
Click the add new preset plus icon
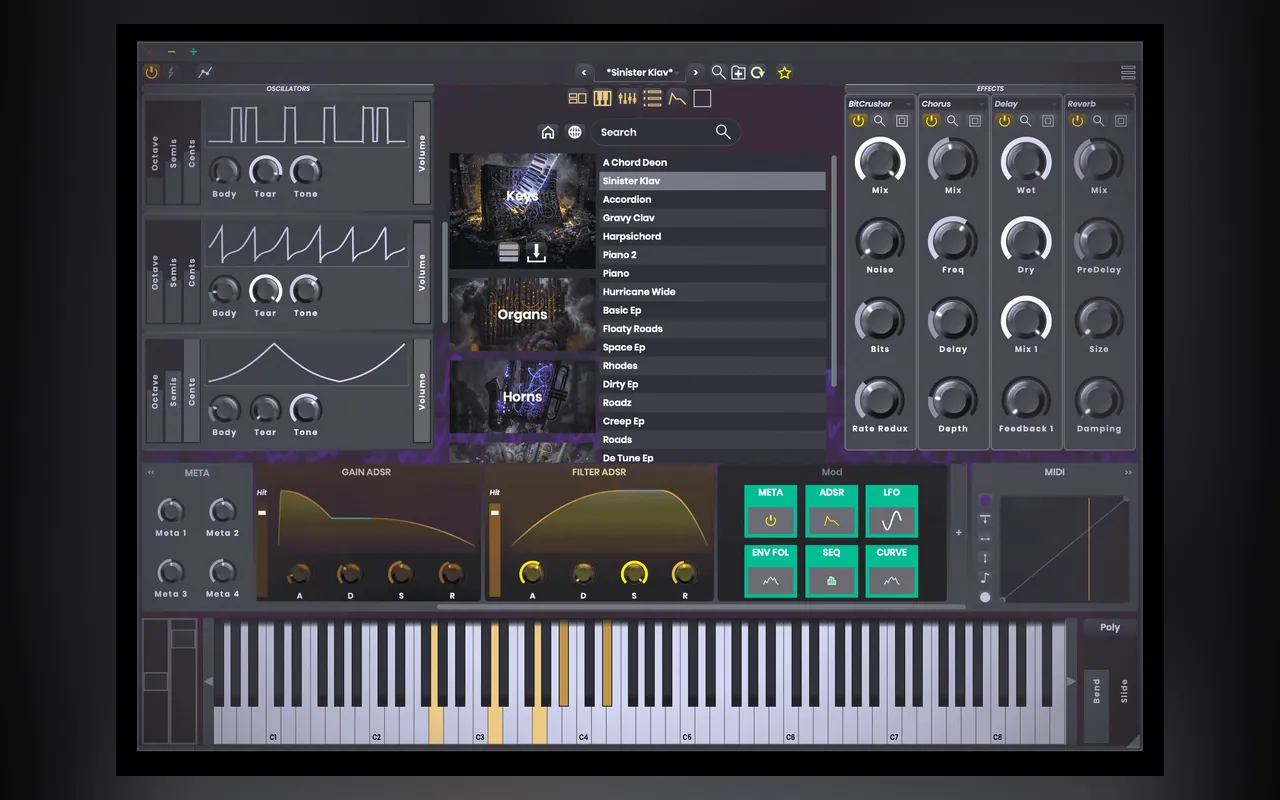[x=738, y=72]
